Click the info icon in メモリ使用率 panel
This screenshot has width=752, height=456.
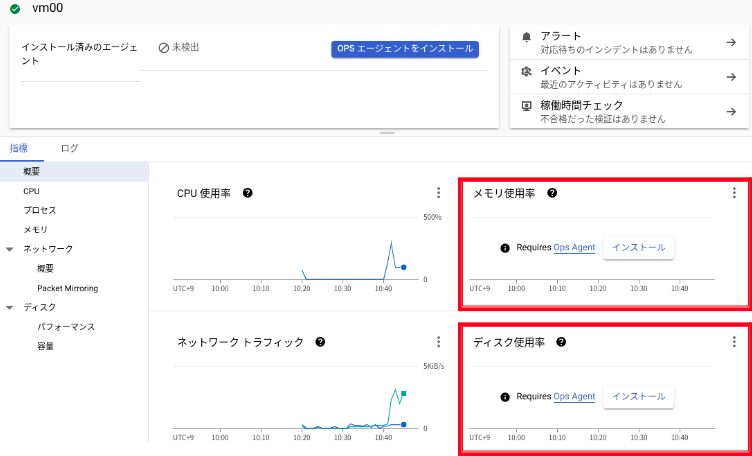(x=505, y=248)
